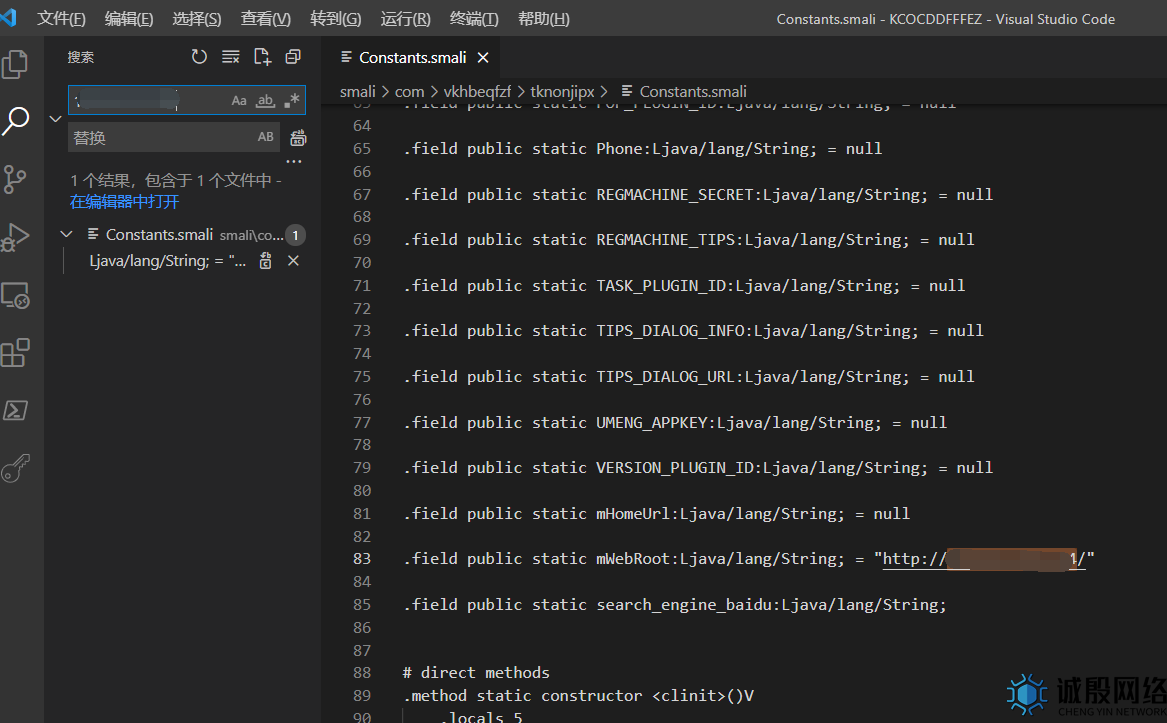
Task: Enable Use Regular Expression search
Action: 292,100
